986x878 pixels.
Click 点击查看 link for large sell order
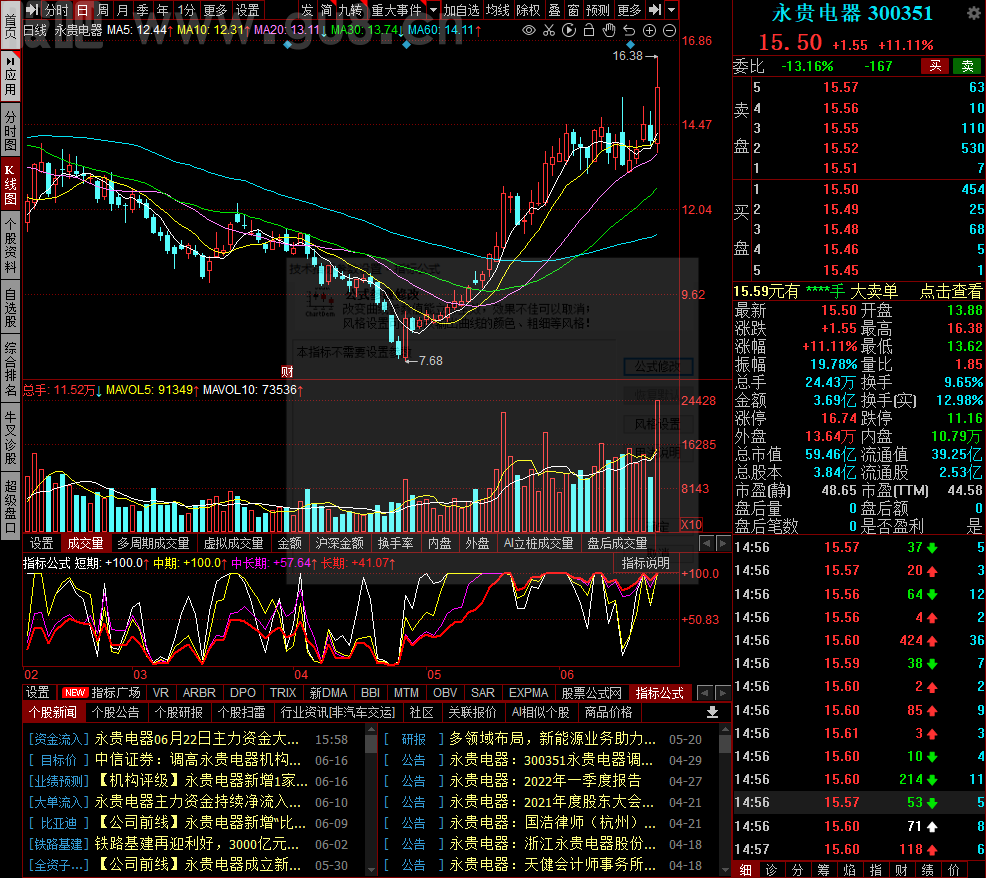[951, 291]
